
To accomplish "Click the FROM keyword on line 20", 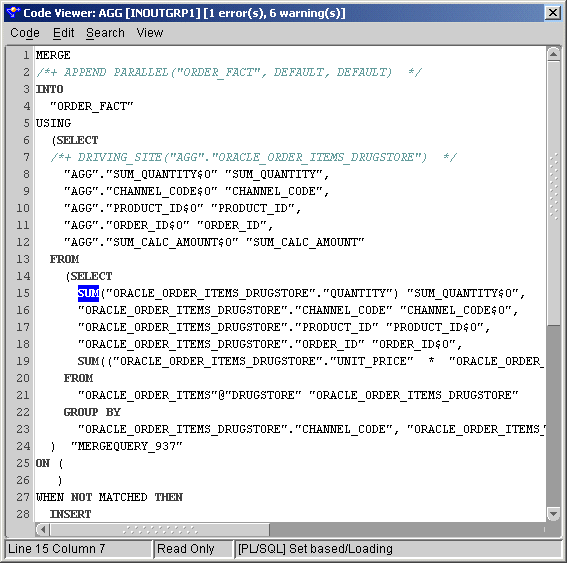I will (78, 378).
